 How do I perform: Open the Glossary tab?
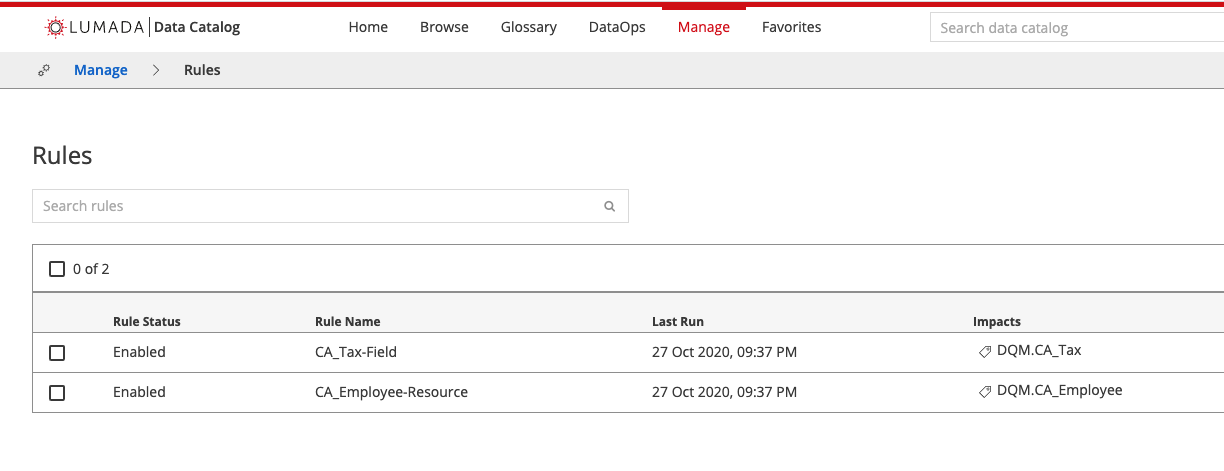528,27
